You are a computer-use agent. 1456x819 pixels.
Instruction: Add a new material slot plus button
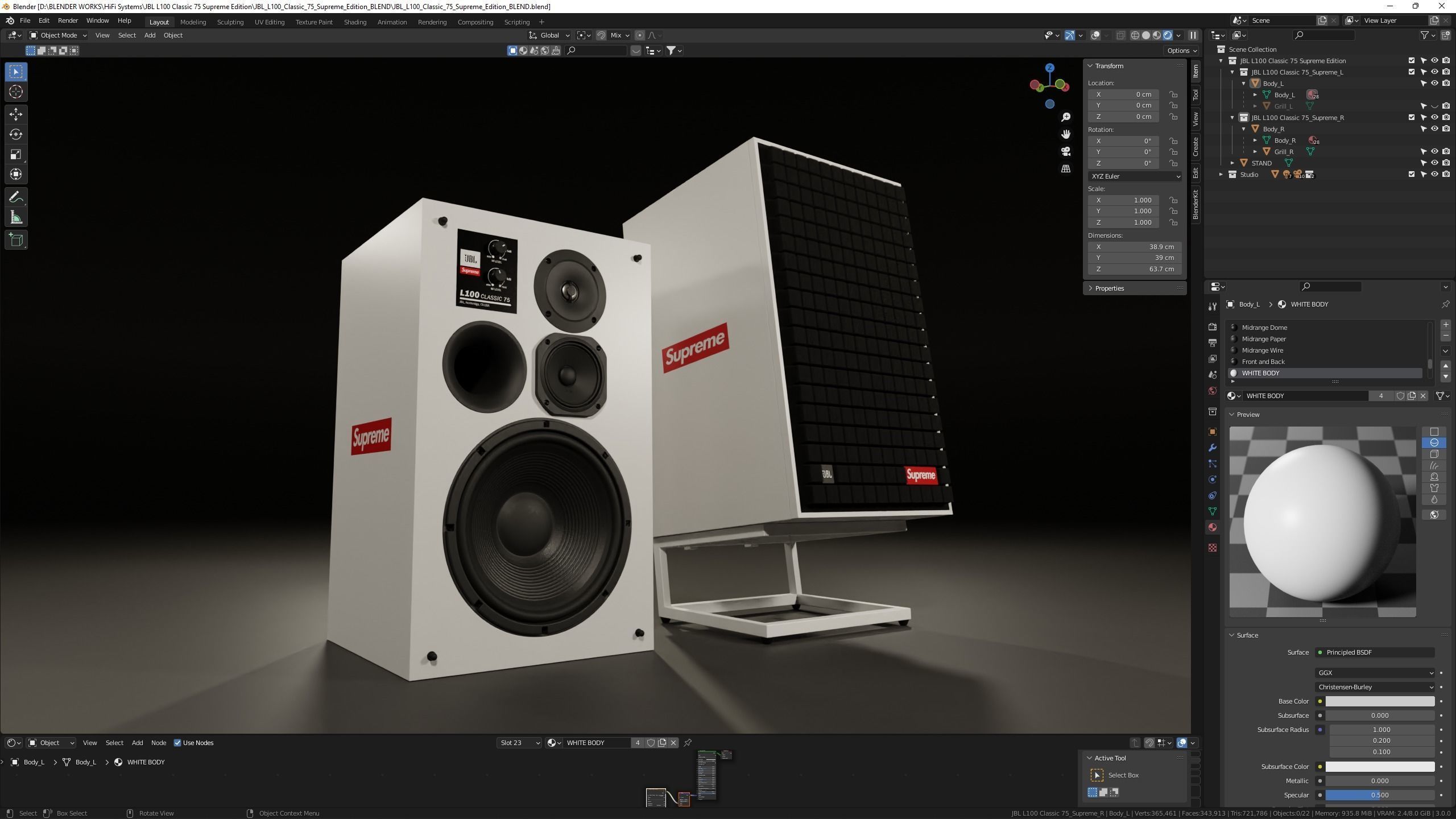click(1446, 325)
